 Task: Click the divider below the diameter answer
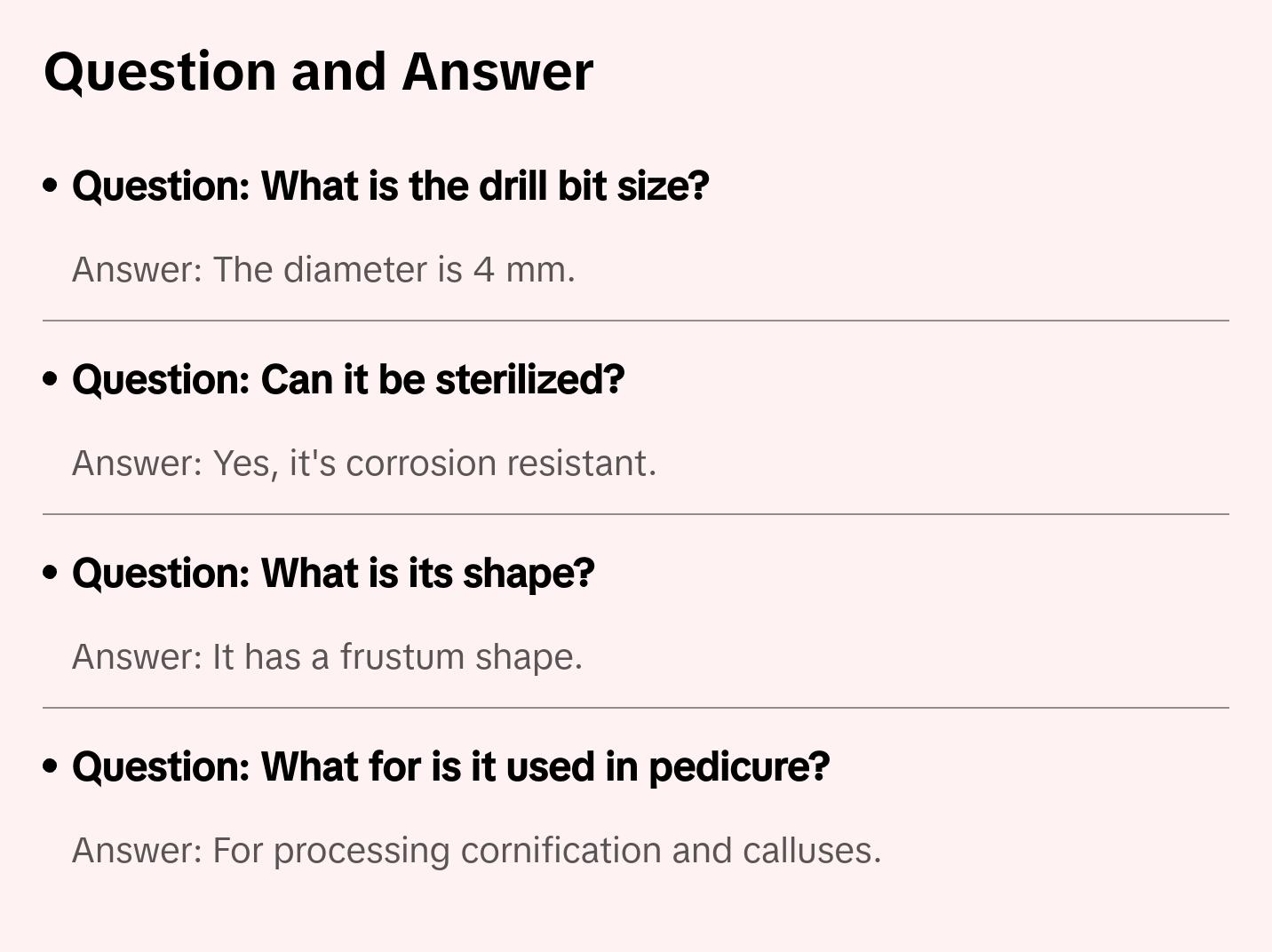coord(636,321)
